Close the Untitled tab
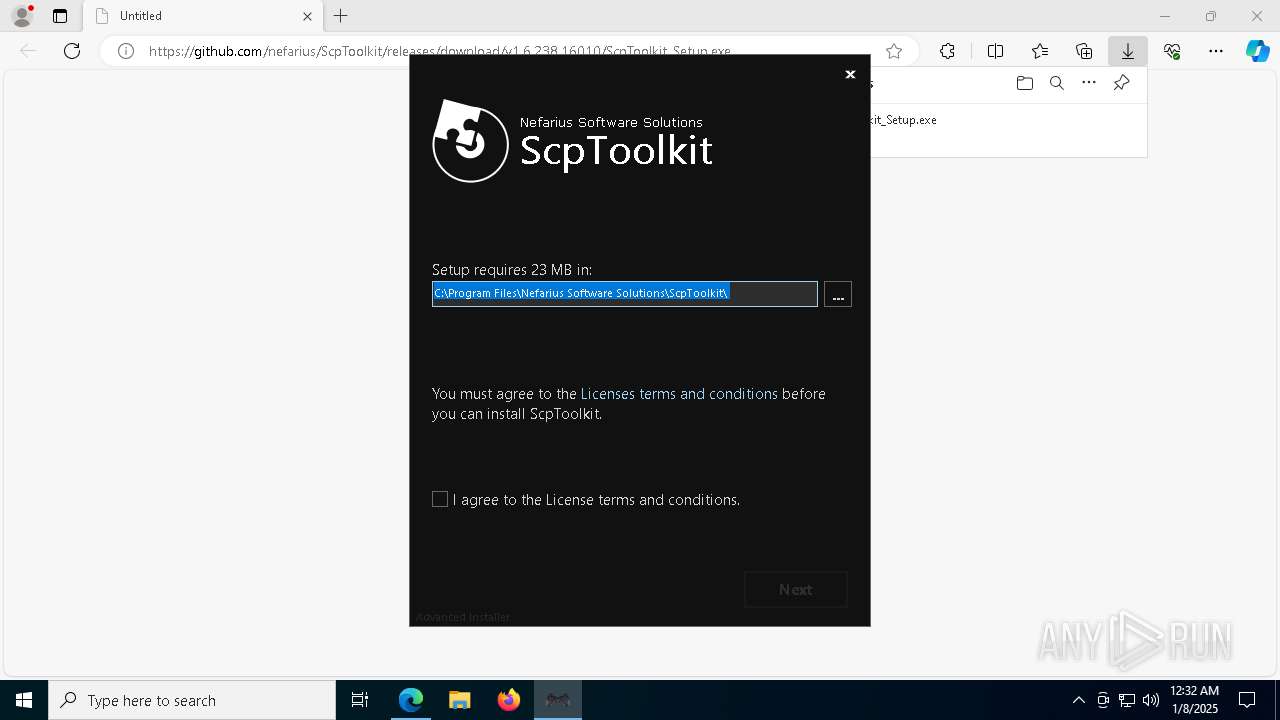Screen dimensions: 1280x720 pos(307,16)
